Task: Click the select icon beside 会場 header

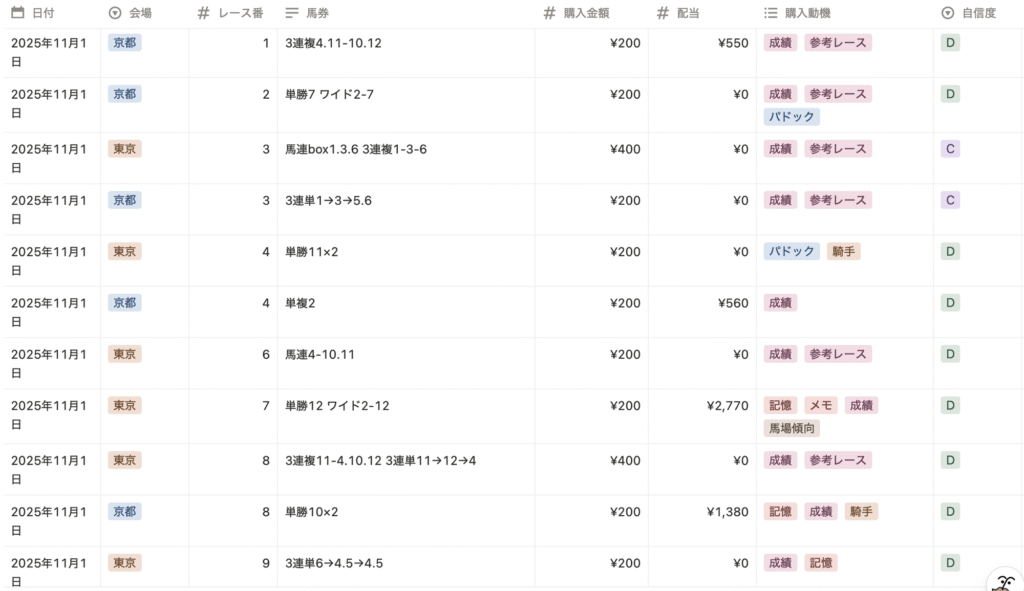Action: [114, 13]
